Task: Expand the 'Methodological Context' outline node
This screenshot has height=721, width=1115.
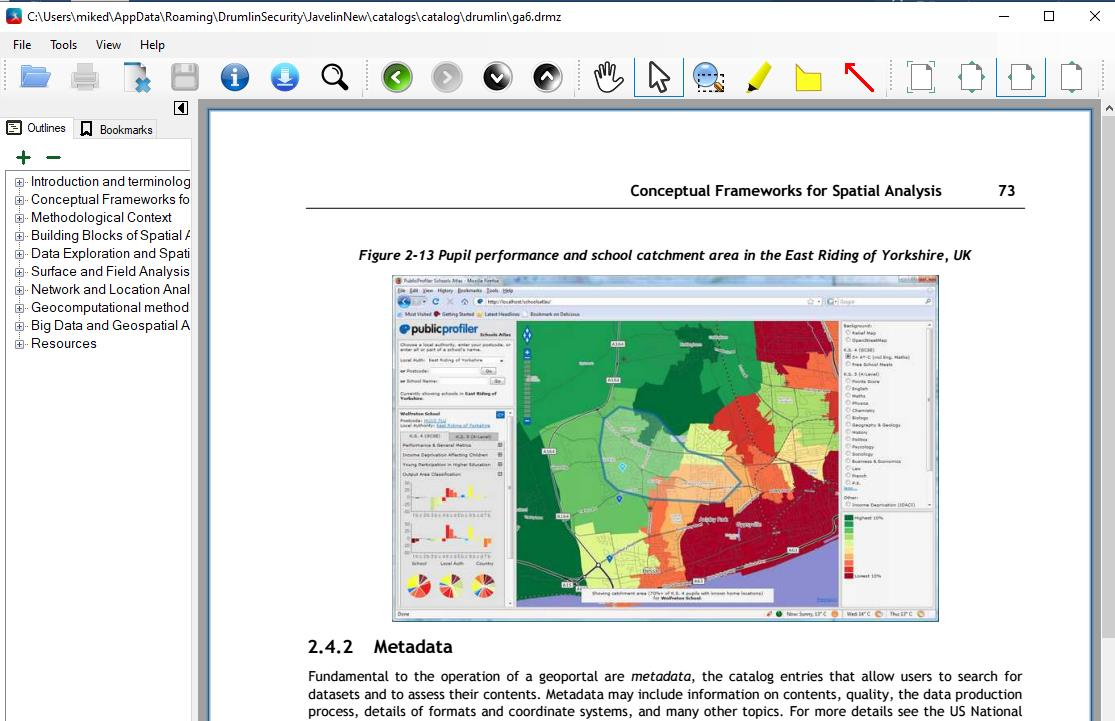Action: point(19,218)
